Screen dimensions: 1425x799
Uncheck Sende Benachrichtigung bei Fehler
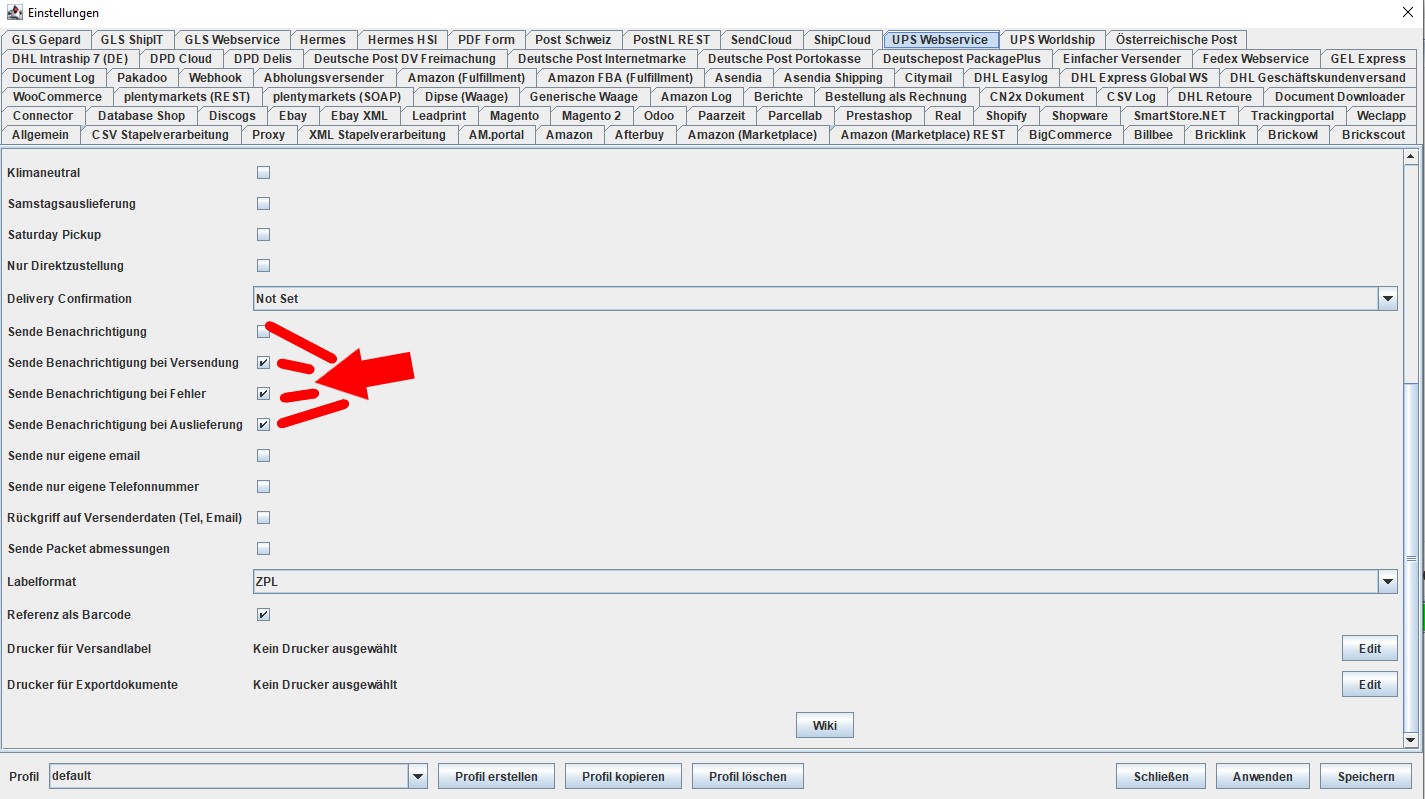pyautogui.click(x=264, y=394)
